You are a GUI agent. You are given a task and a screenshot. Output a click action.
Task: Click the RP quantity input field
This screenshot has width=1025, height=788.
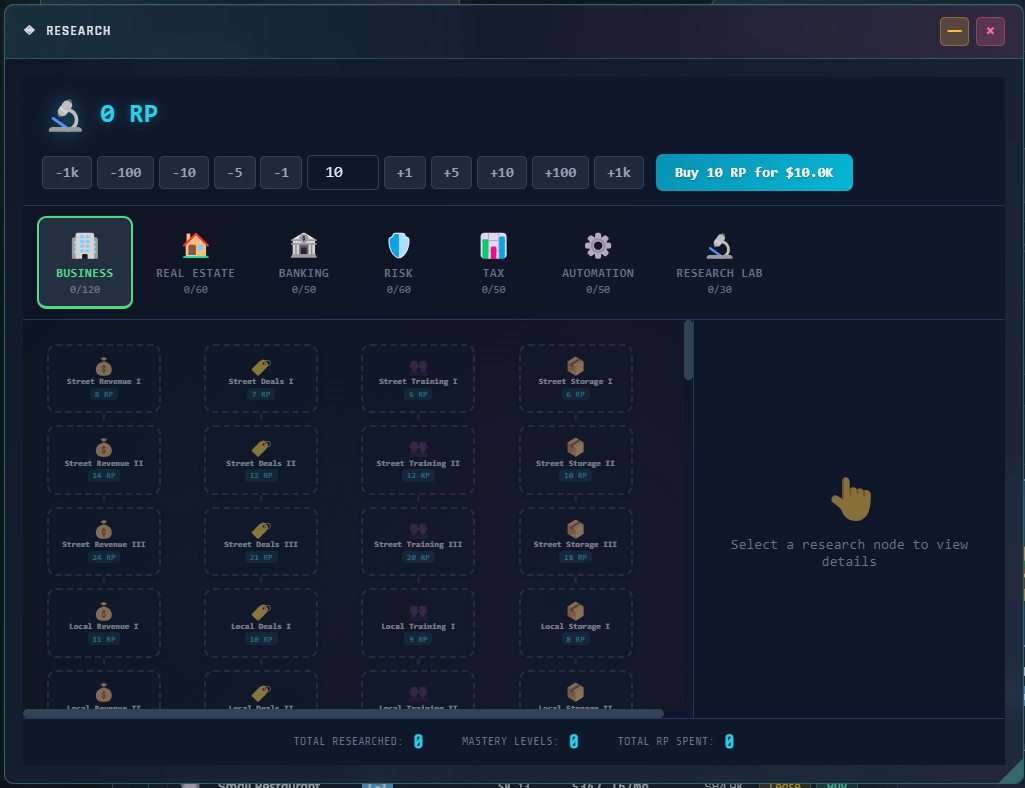pos(342,173)
